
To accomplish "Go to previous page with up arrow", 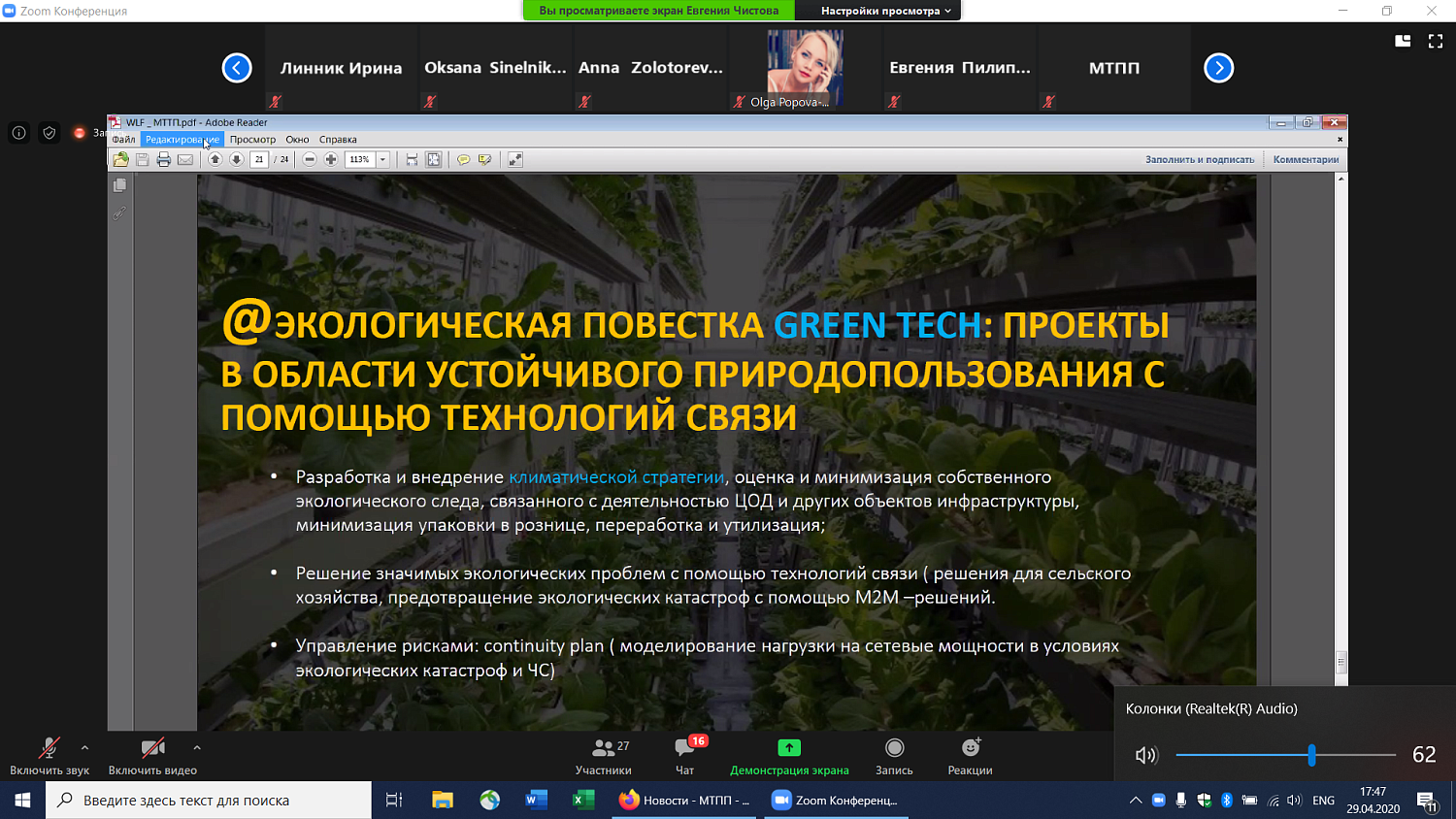I will coord(215,159).
